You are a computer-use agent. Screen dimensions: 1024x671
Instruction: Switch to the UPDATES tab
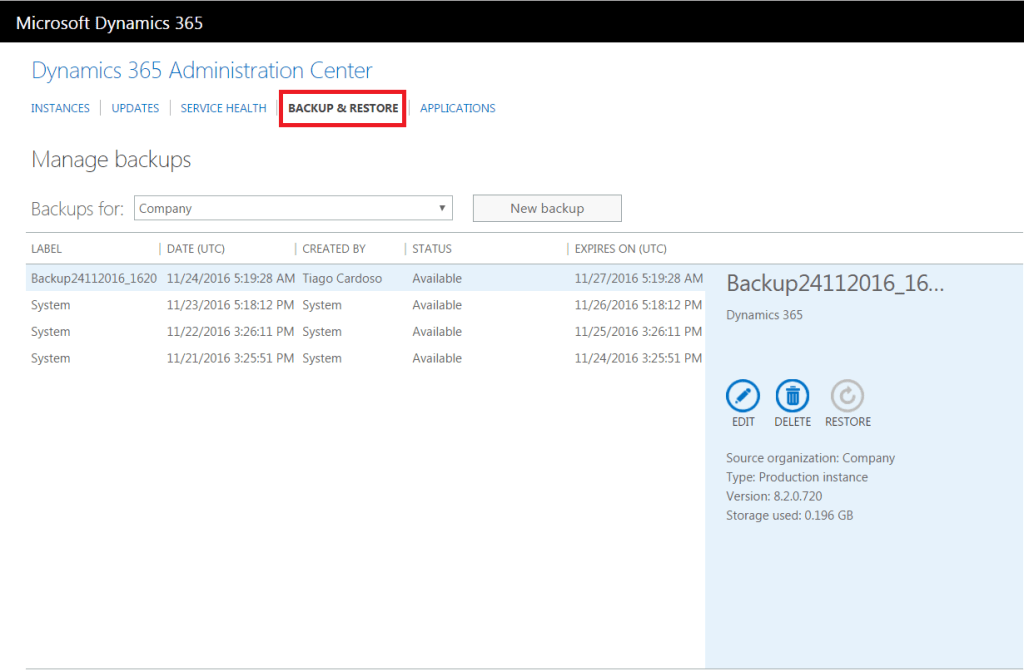click(x=135, y=108)
